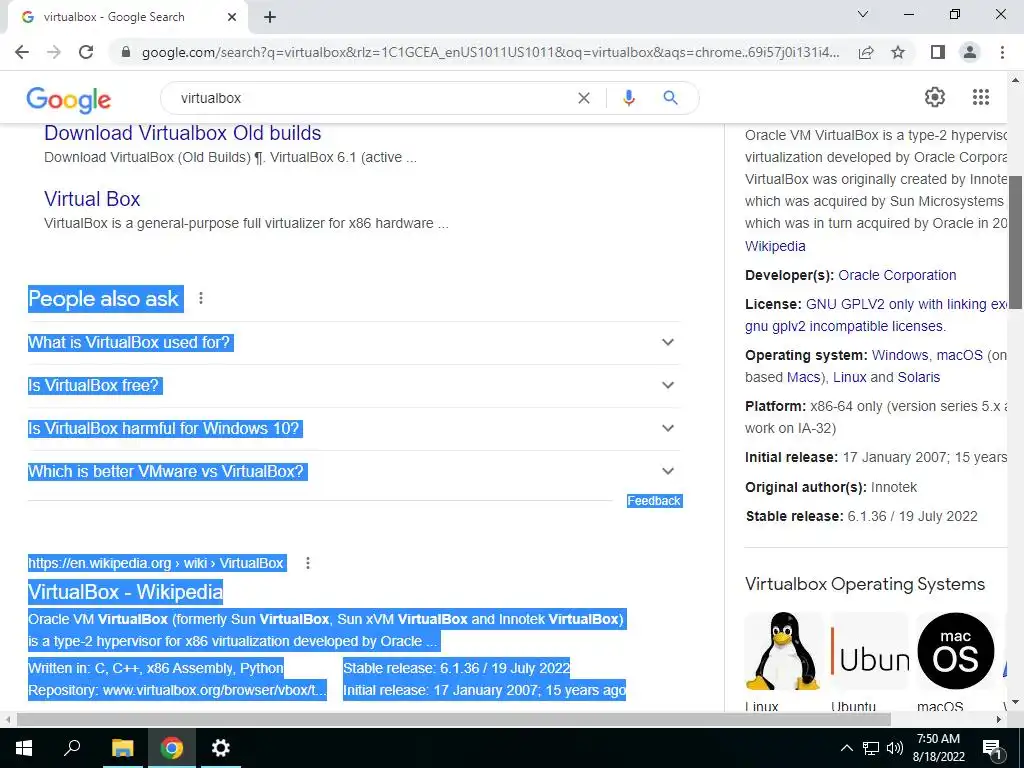Show hidden system tray icons
Viewport: 1024px width, 768px height.
[846, 748]
